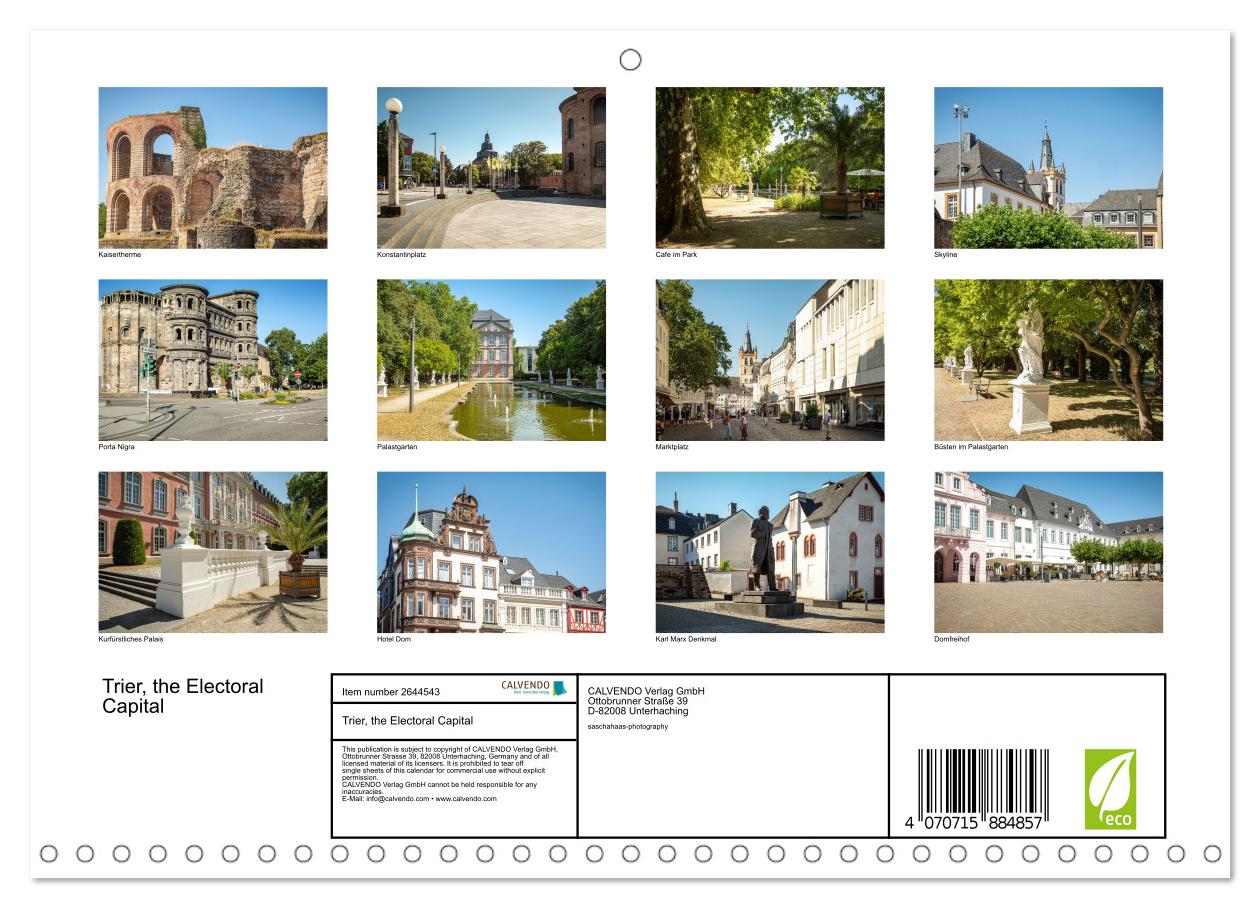This screenshot has width=1260, height=908.
Task: Click the 'Konstantinplatz' caption
Action: [402, 255]
